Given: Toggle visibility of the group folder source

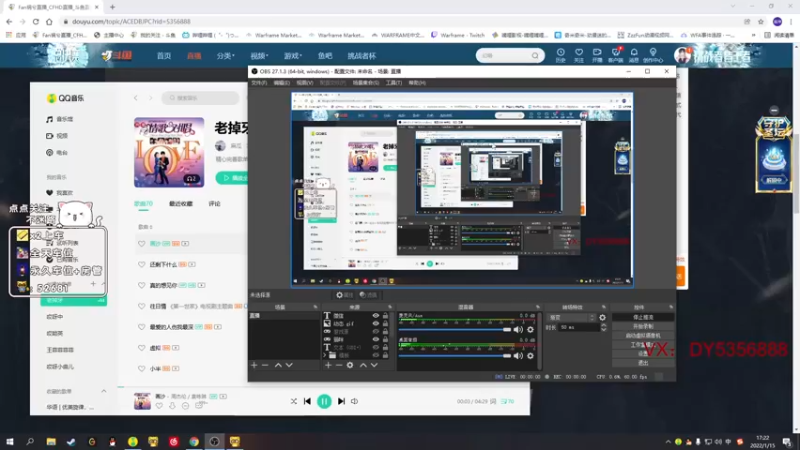Looking at the screenshot, I should [376, 355].
